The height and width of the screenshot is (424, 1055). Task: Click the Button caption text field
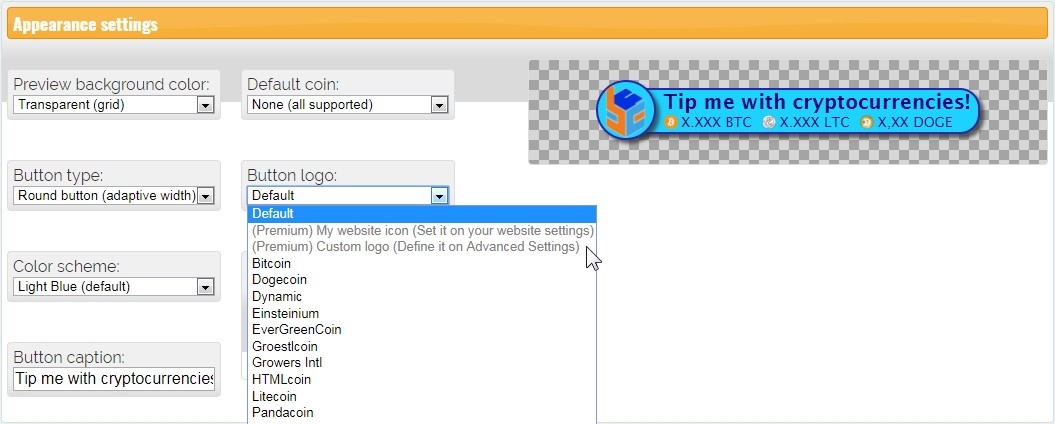[114, 379]
